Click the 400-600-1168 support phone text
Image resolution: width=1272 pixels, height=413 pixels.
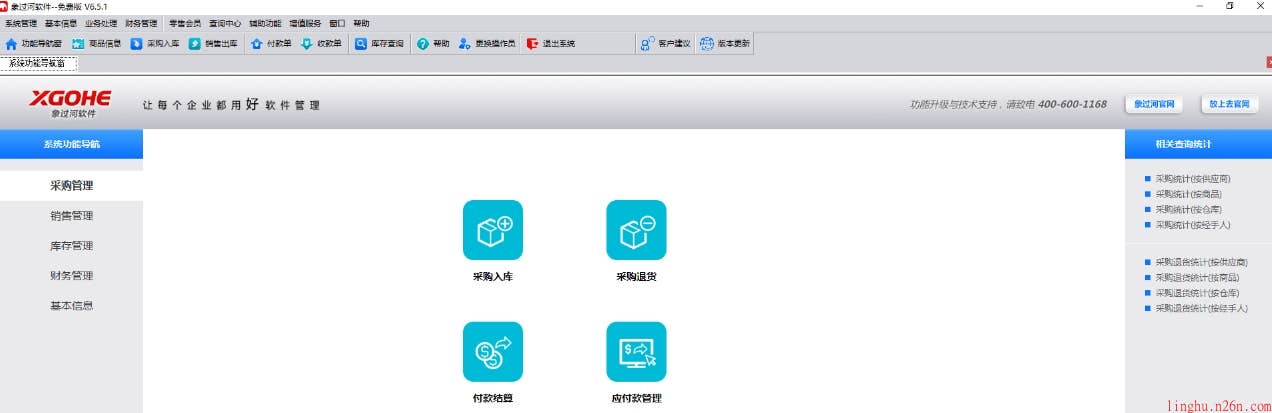[1072, 104]
